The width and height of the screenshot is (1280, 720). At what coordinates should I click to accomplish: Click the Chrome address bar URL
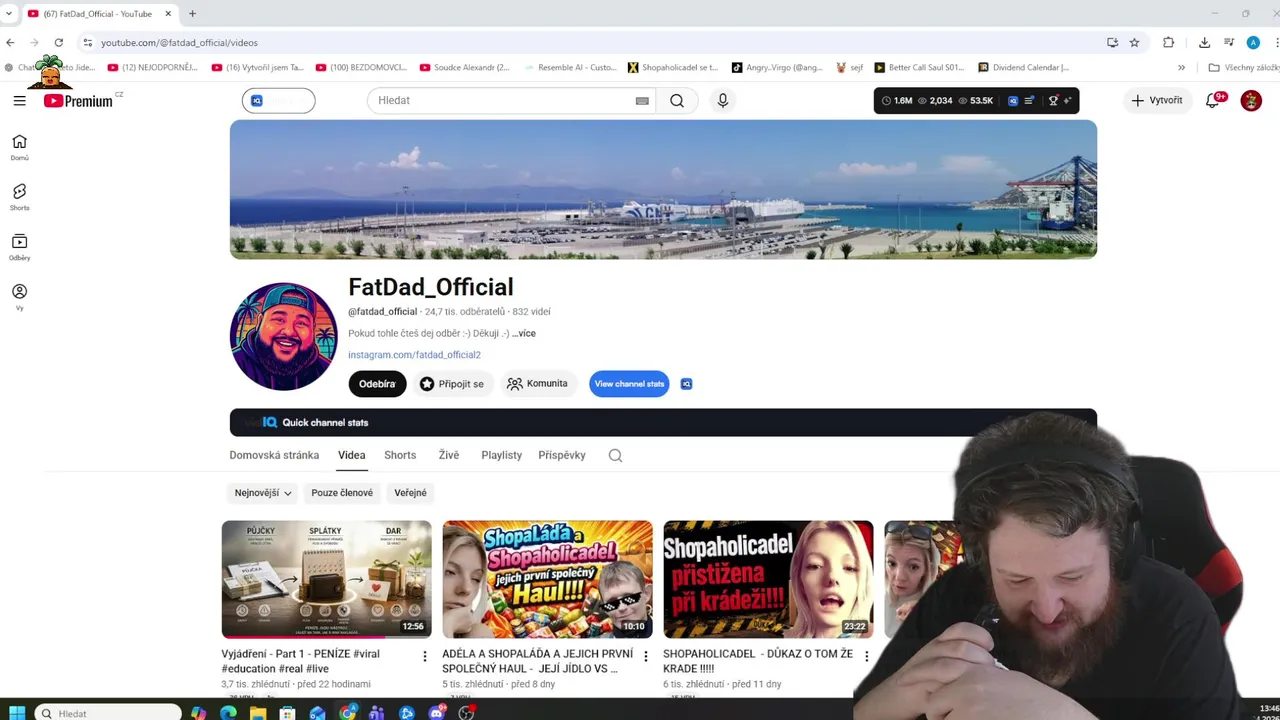179,43
